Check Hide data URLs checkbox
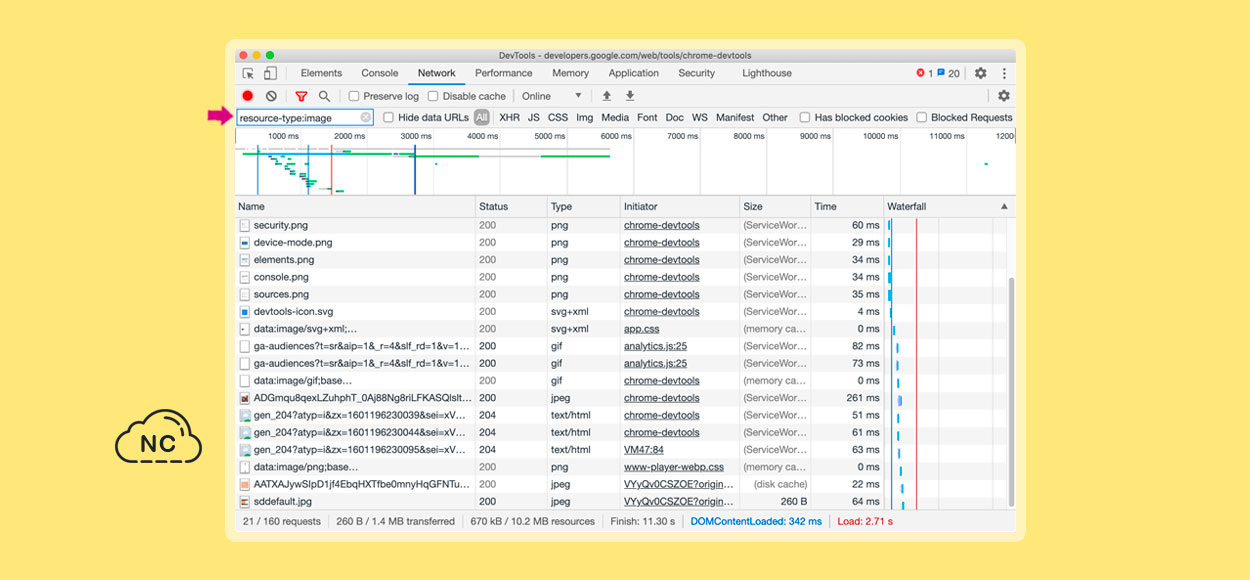The height and width of the screenshot is (580, 1250). click(x=389, y=118)
